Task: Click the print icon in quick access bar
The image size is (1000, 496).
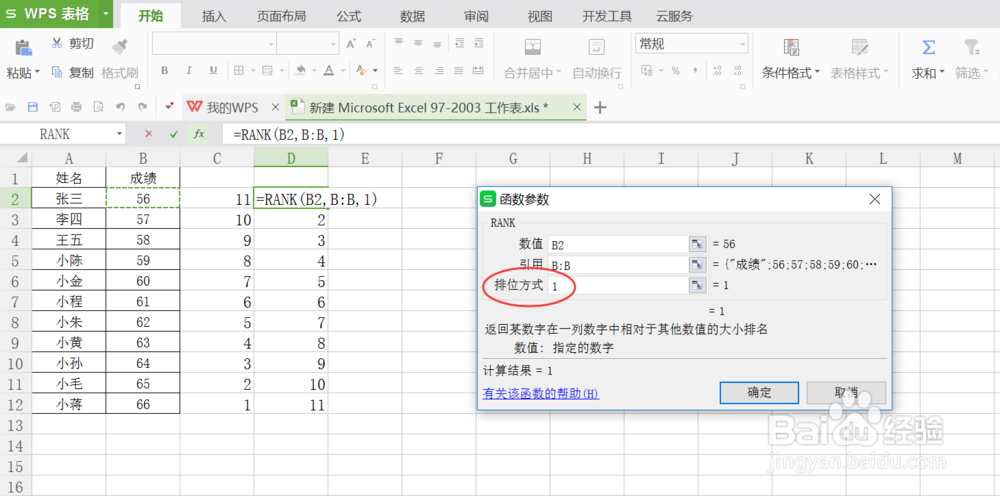Action: click(77, 107)
